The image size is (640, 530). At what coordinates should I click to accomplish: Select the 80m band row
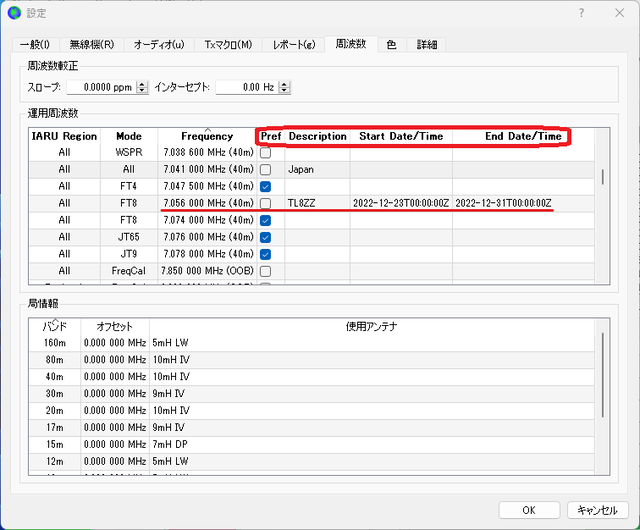point(311,360)
